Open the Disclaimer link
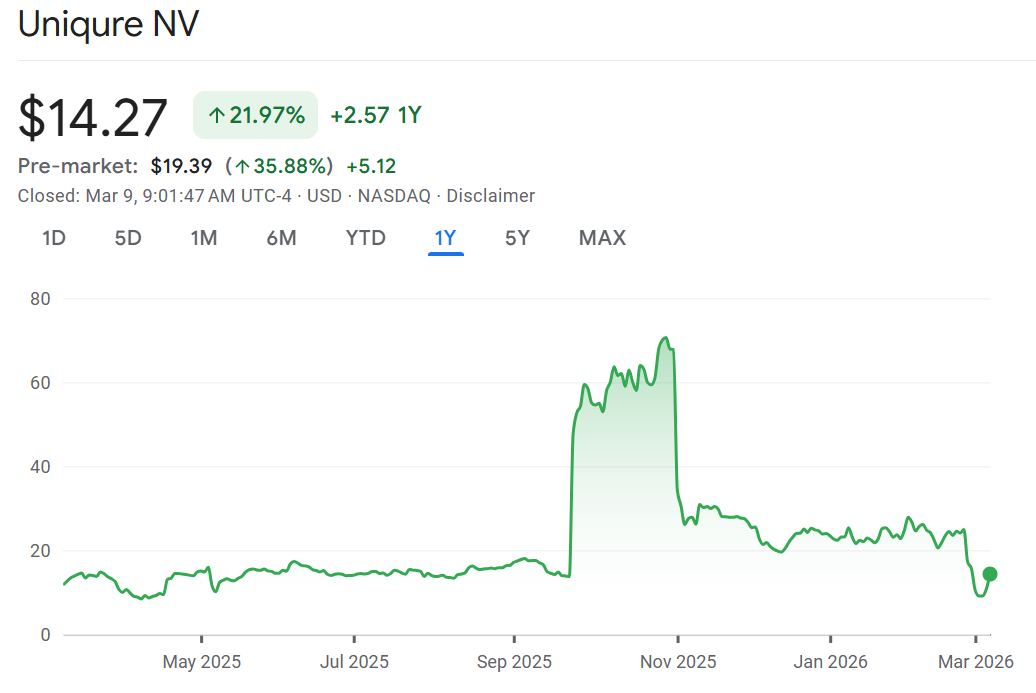 [x=490, y=196]
